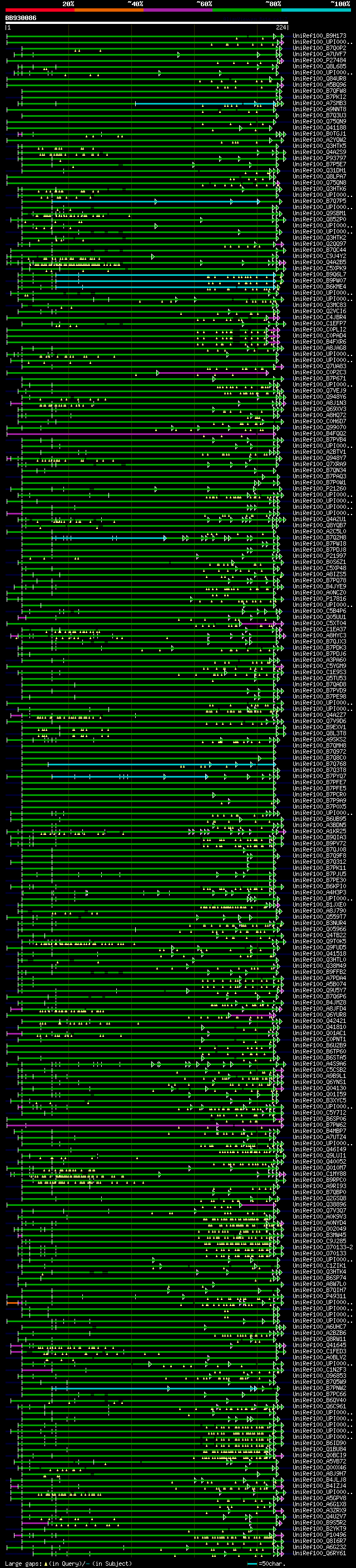
Task: Select hit UniRef100_Q84UR8
Action: pyautogui.click(x=319, y=78)
